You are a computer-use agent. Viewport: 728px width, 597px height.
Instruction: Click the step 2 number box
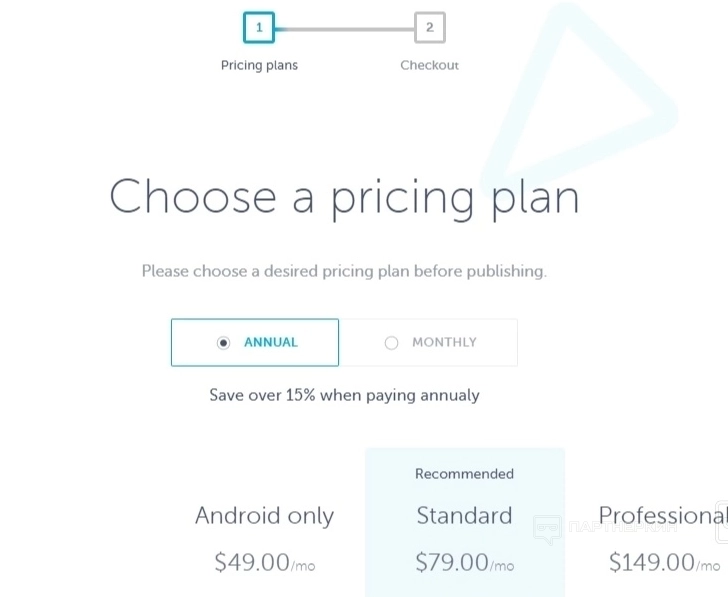click(429, 28)
